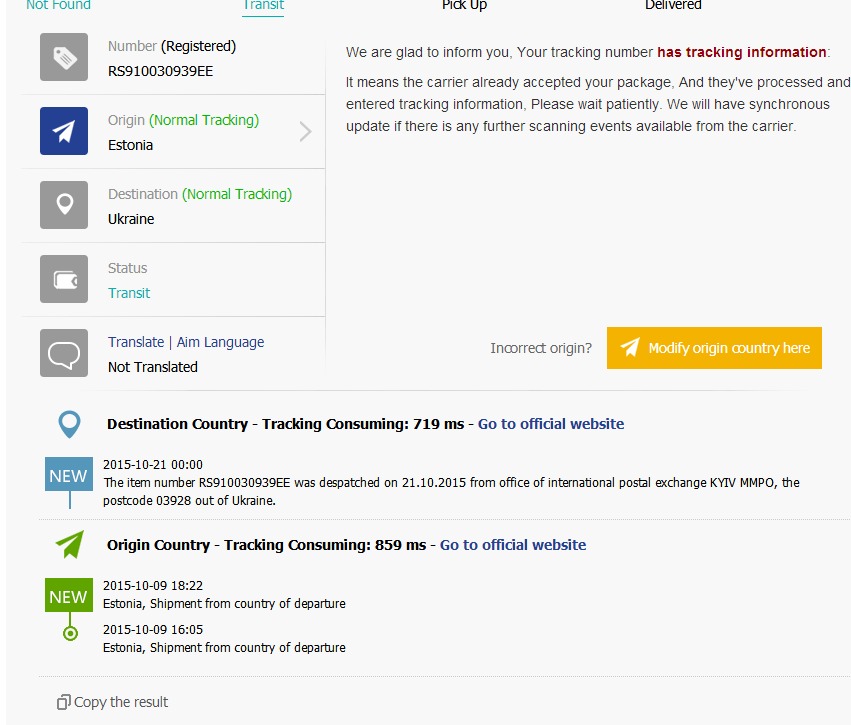
Task: Click the green circle marker at 16:05 event
Action: pyautogui.click(x=70, y=633)
